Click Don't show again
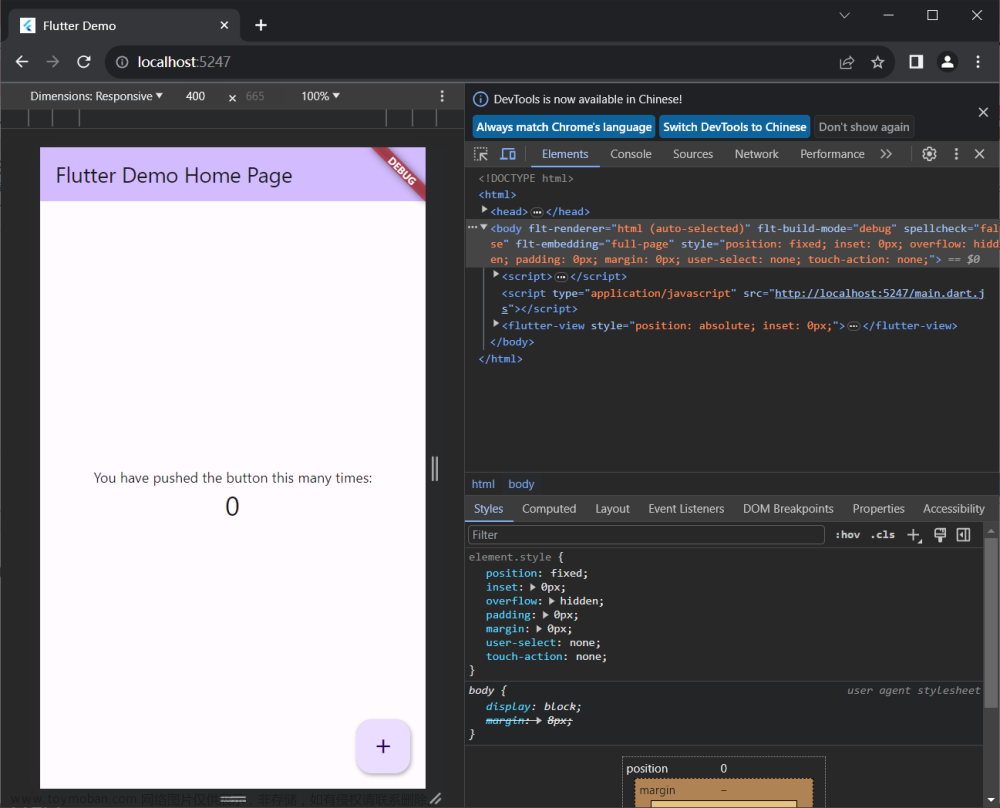1000x808 pixels. coord(864,127)
